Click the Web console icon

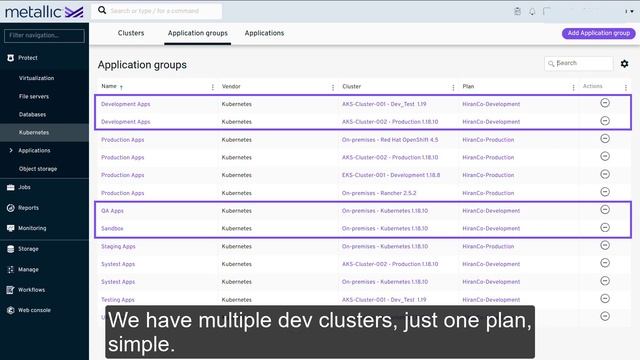pyautogui.click(x=11, y=310)
